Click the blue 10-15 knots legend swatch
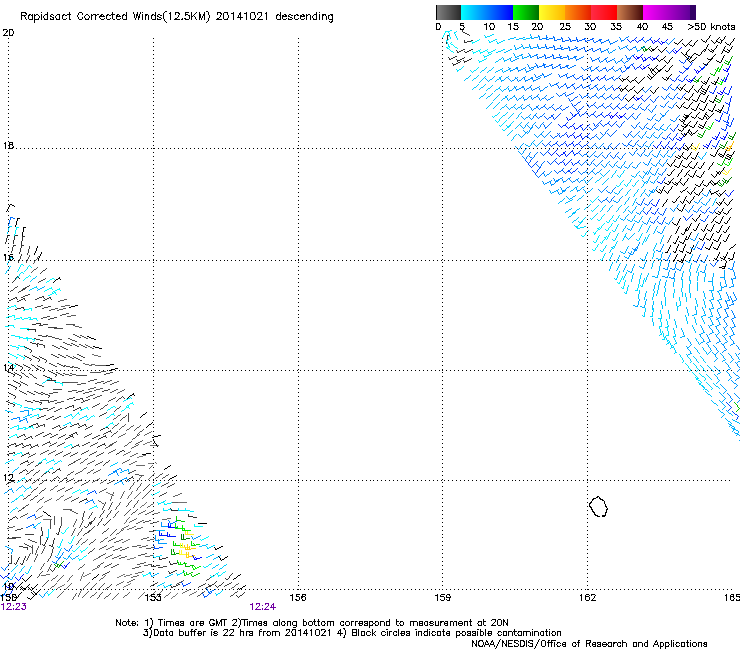The height and width of the screenshot is (650, 740). (500, 12)
